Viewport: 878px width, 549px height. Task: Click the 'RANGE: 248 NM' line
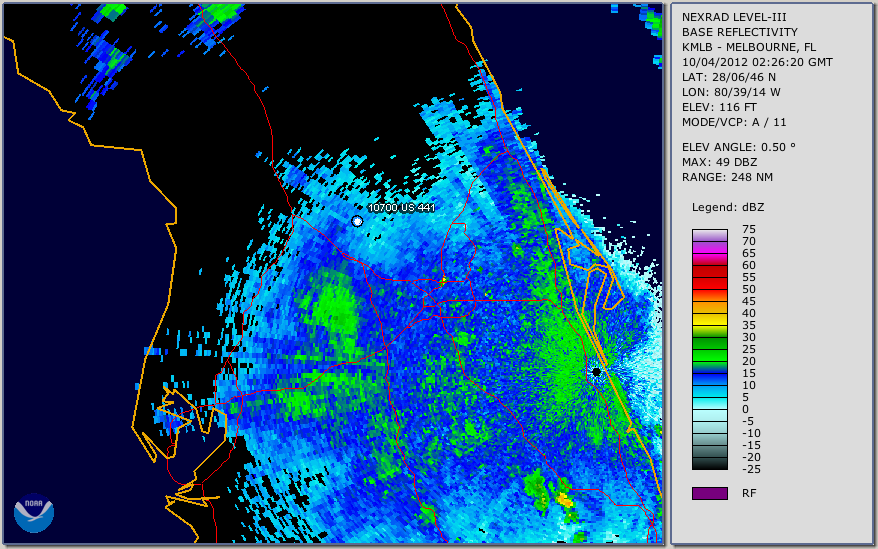tap(727, 177)
